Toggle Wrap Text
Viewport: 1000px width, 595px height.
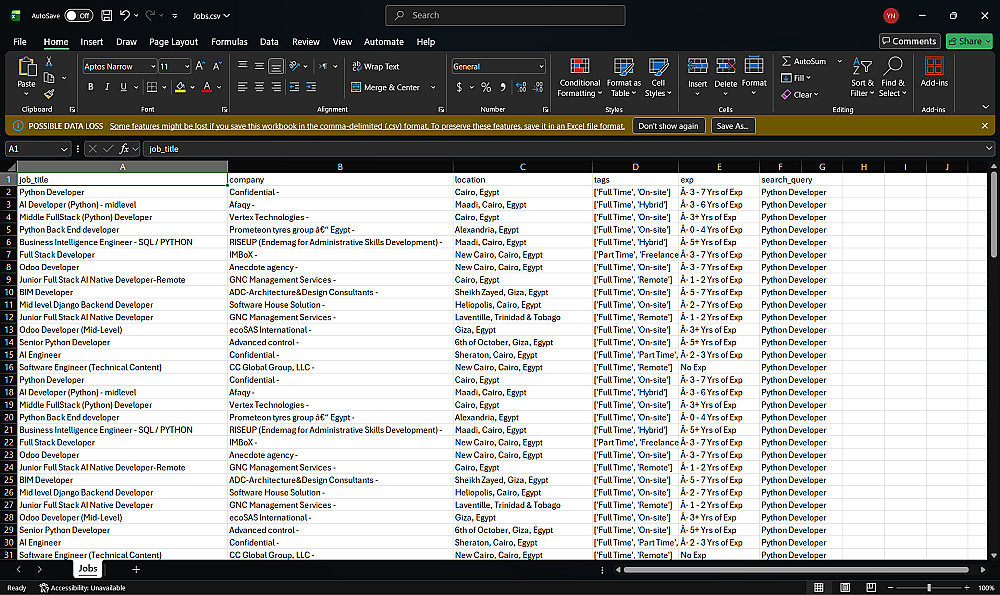tap(376, 66)
